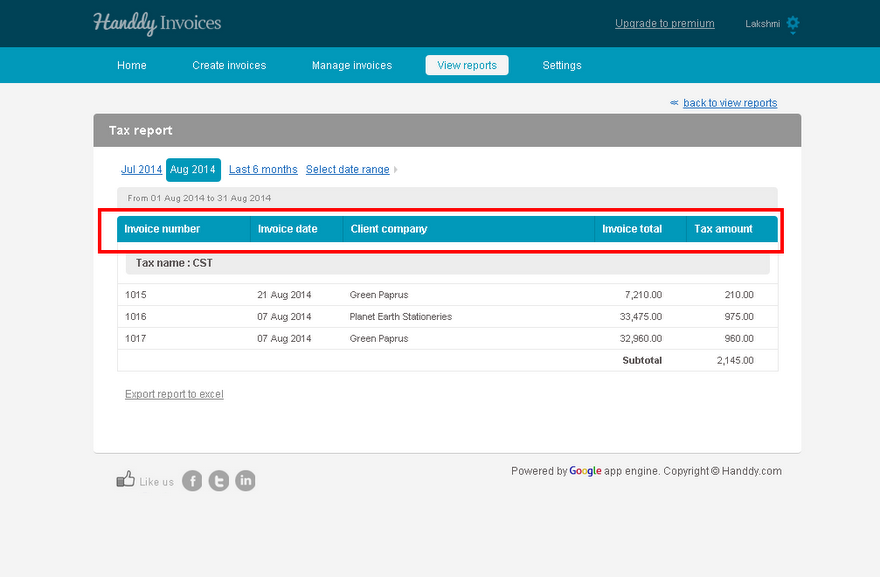Go back to view reports
The width and height of the screenshot is (880, 577).
point(730,103)
